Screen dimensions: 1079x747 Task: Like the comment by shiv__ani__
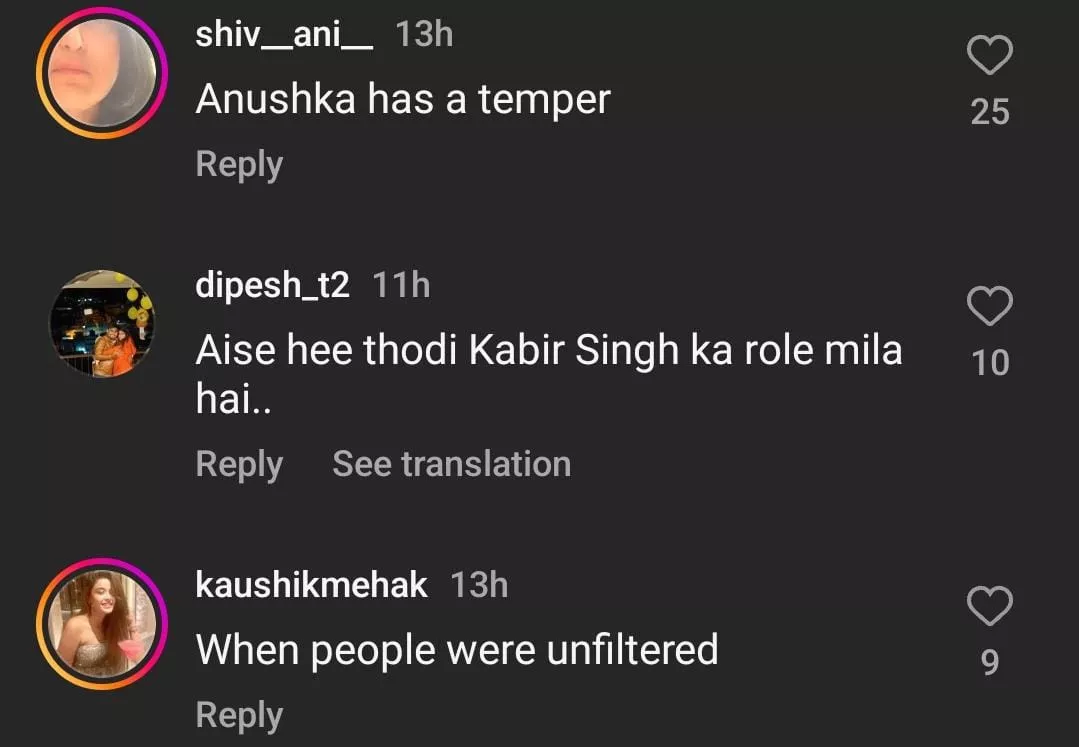click(990, 56)
